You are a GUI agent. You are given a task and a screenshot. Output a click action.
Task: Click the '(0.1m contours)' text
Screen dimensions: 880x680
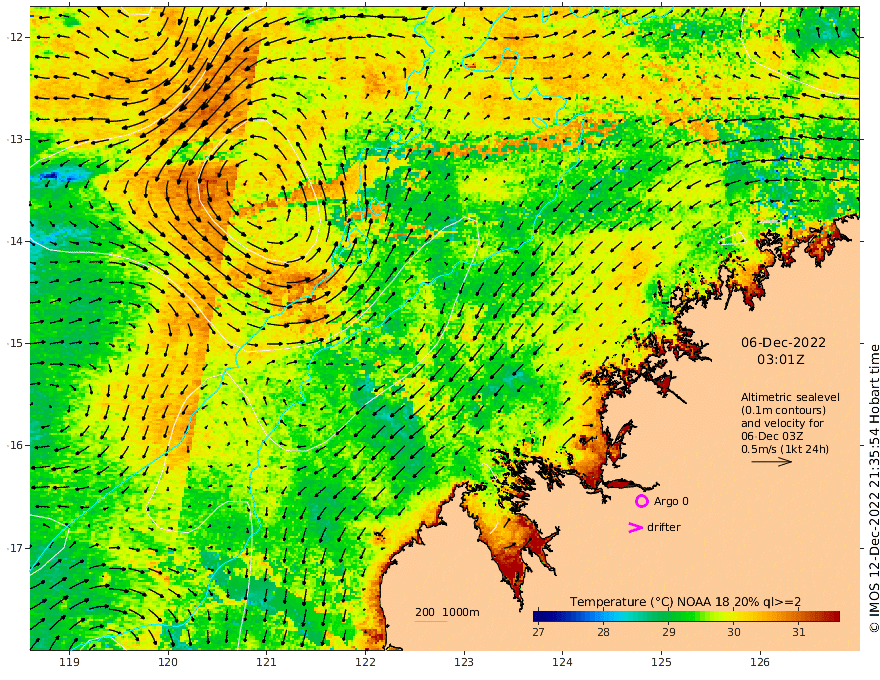pos(783,410)
